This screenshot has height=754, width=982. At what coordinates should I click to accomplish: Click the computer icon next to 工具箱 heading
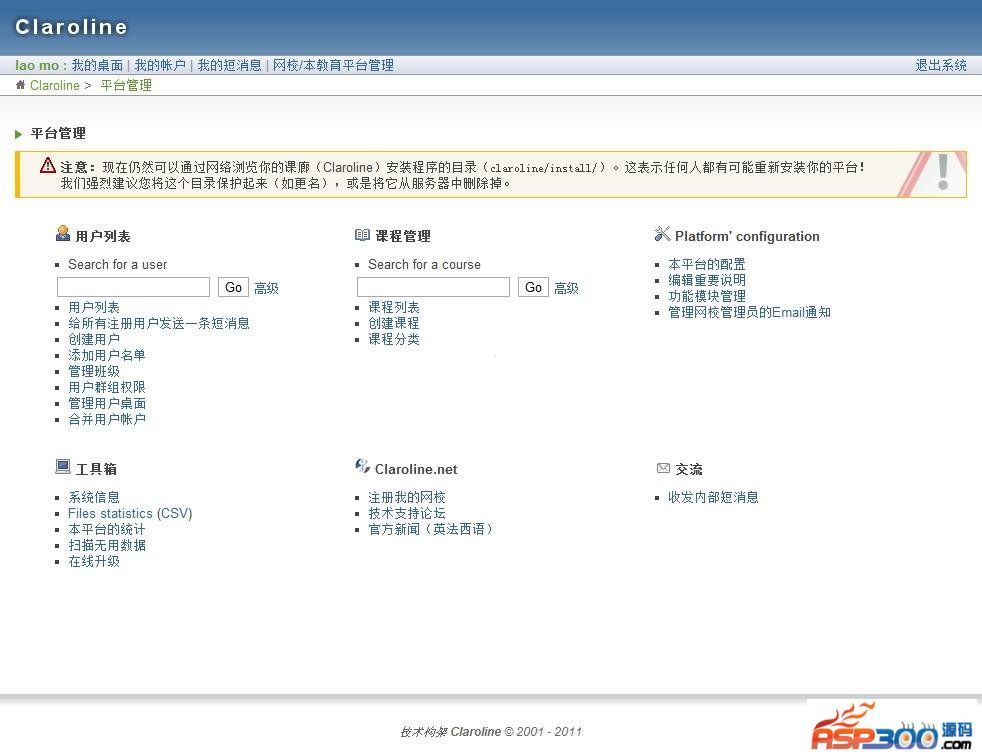pos(63,467)
